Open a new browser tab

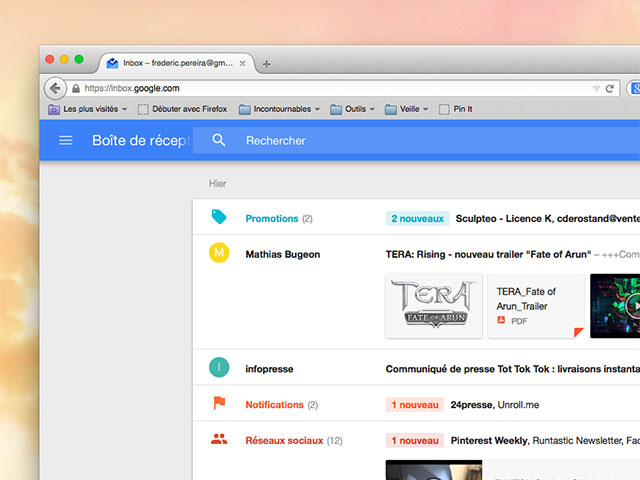tap(267, 64)
